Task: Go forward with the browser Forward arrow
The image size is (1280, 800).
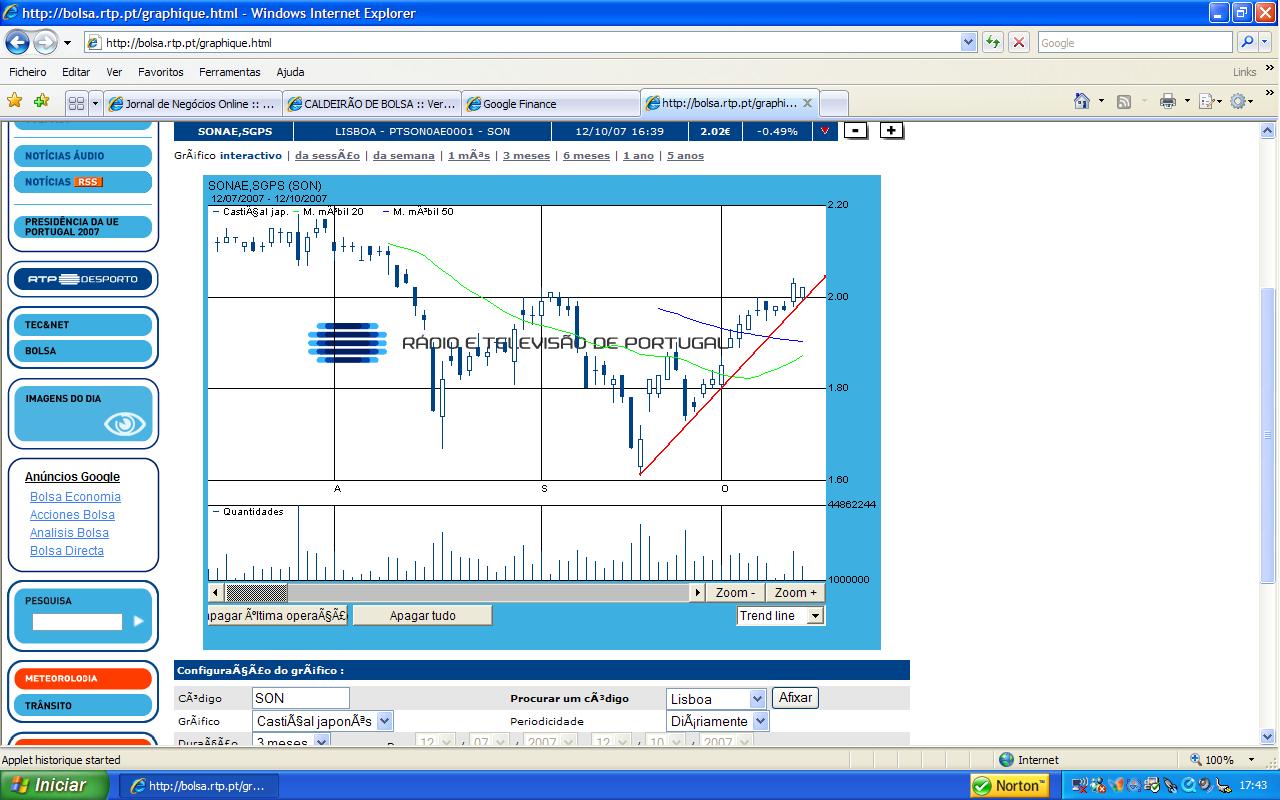Action: pyautogui.click(x=45, y=42)
